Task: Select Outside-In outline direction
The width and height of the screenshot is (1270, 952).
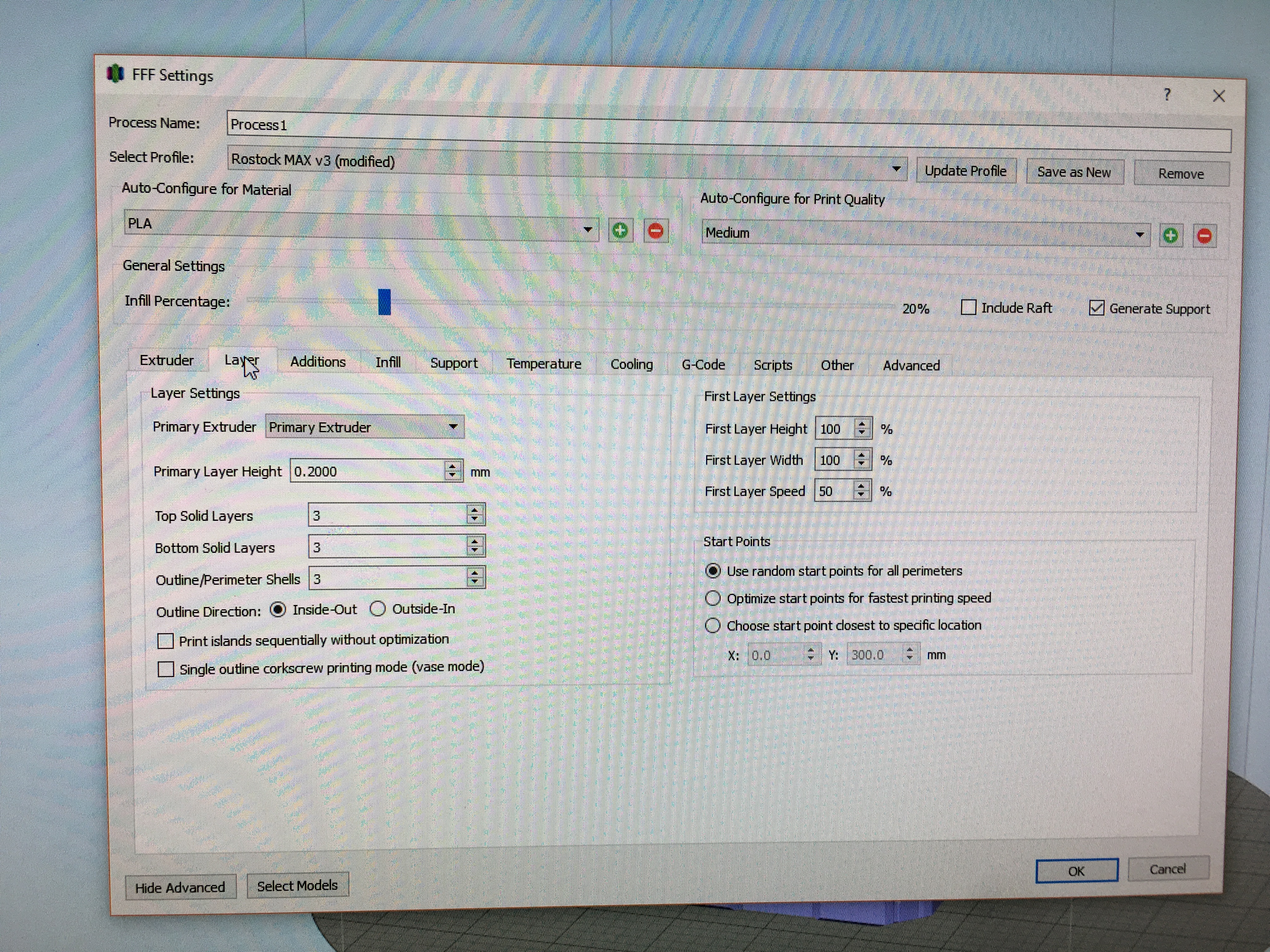Action: [x=378, y=609]
